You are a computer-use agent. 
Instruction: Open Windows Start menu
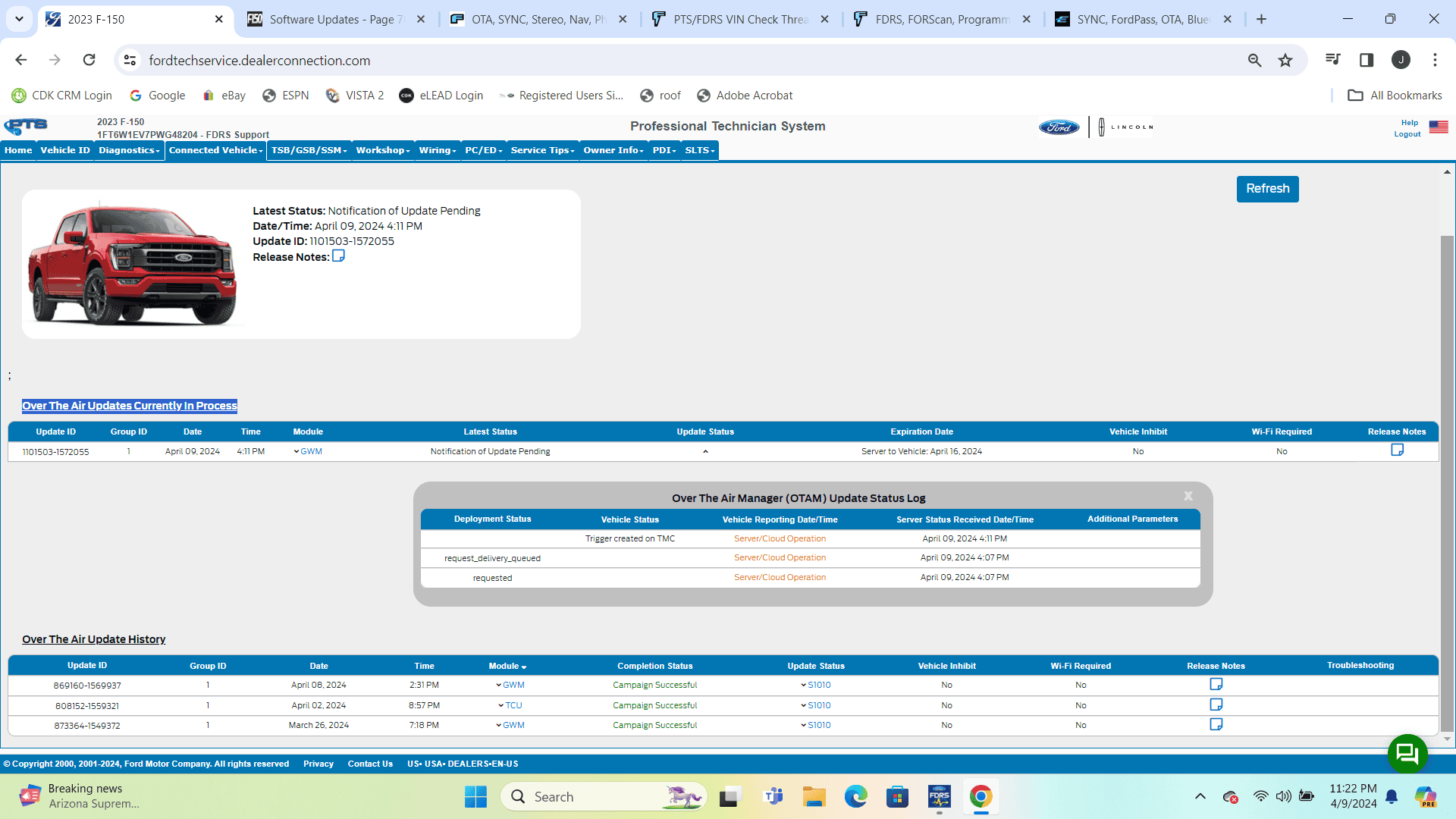(x=475, y=797)
